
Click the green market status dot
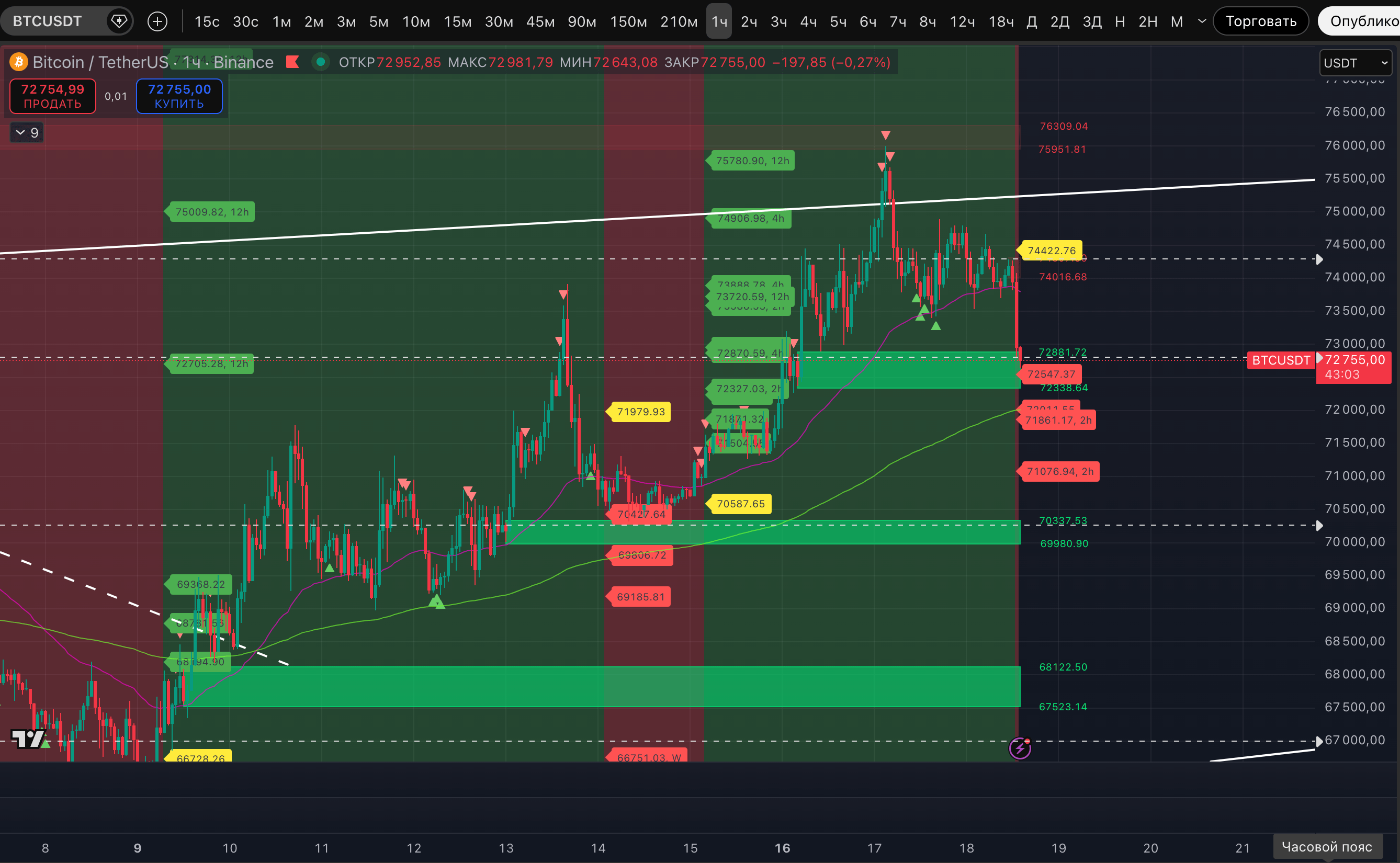click(321, 62)
